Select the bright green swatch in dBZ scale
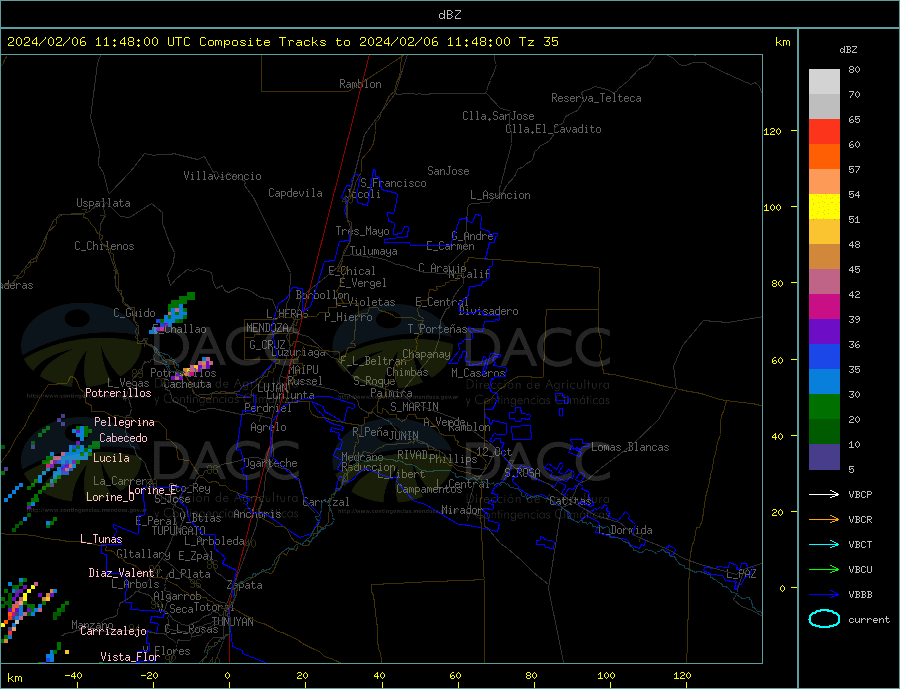Screen dimensions: 900x689 tap(824, 407)
